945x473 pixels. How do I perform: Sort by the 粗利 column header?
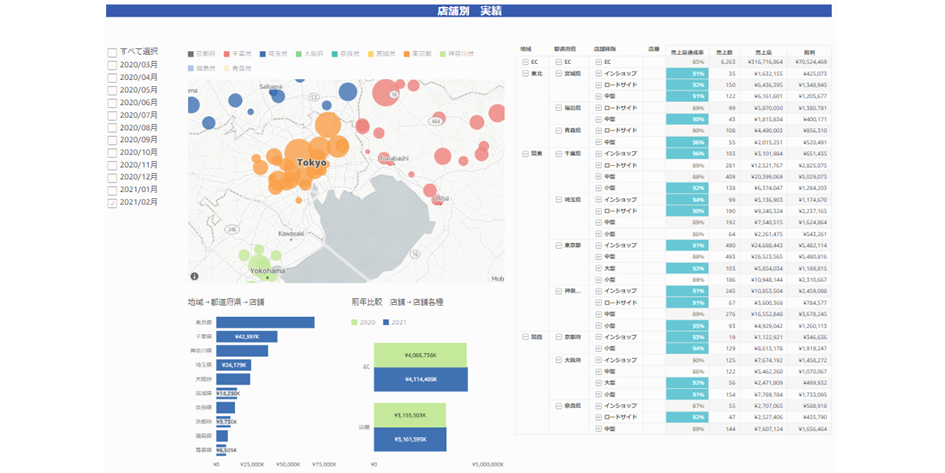[809, 52]
